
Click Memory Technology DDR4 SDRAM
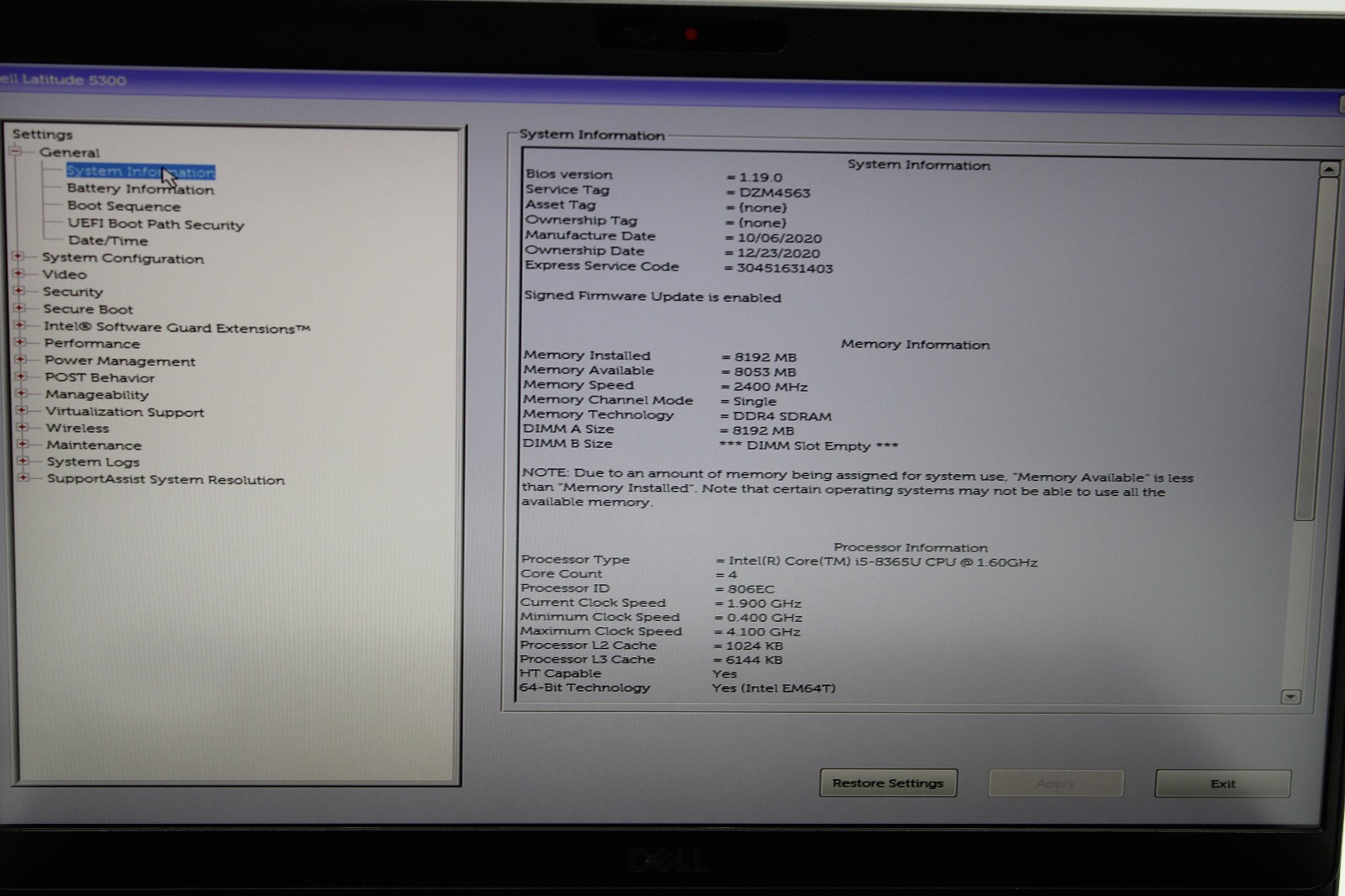pyautogui.click(x=782, y=417)
